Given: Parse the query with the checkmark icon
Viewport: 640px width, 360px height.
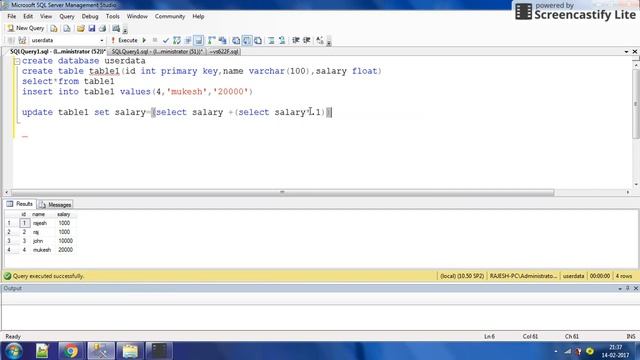Looking at the screenshot, I should click(x=166, y=40).
